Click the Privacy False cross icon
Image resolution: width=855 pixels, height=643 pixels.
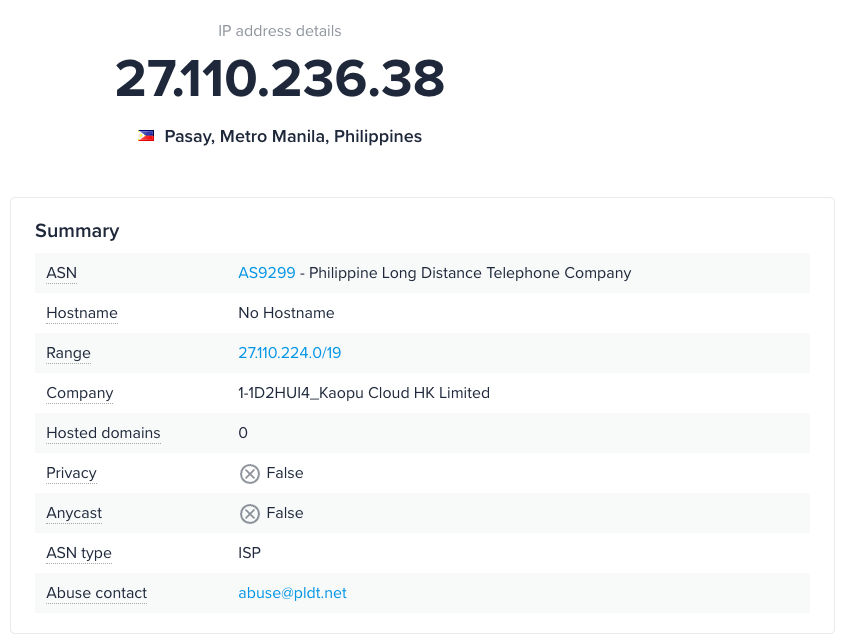click(x=250, y=474)
